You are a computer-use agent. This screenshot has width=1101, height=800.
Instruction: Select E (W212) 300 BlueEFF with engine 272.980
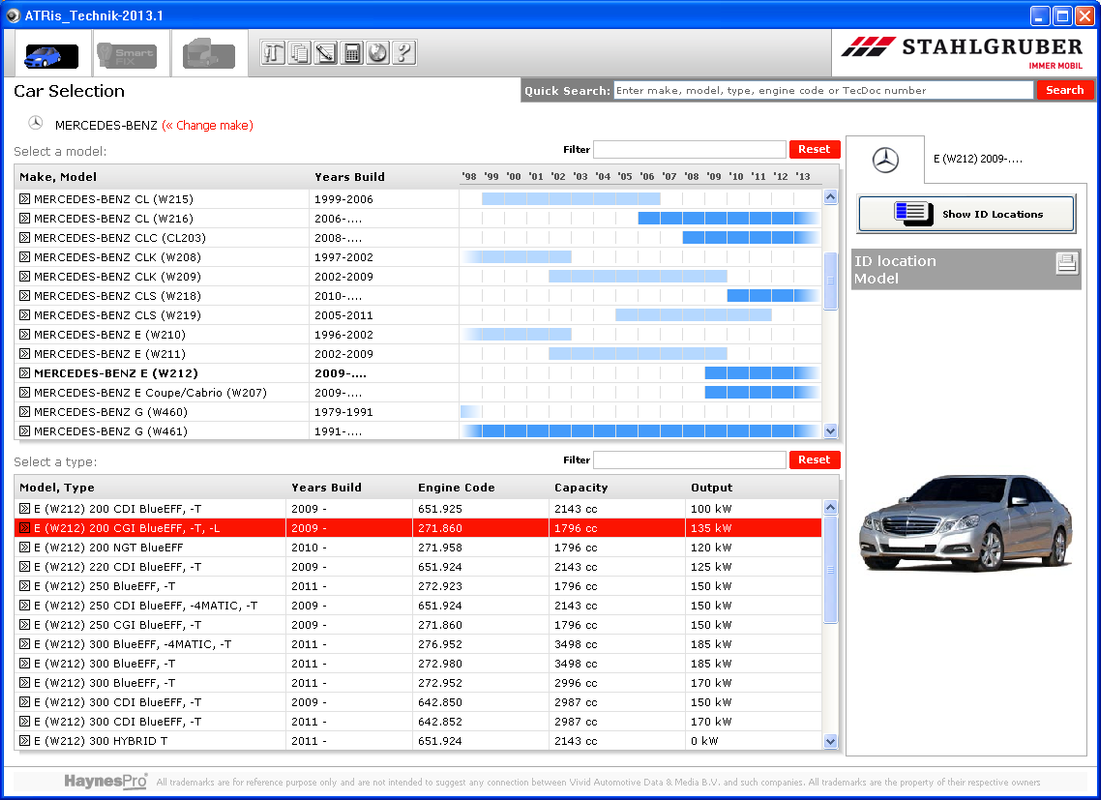coord(418,663)
